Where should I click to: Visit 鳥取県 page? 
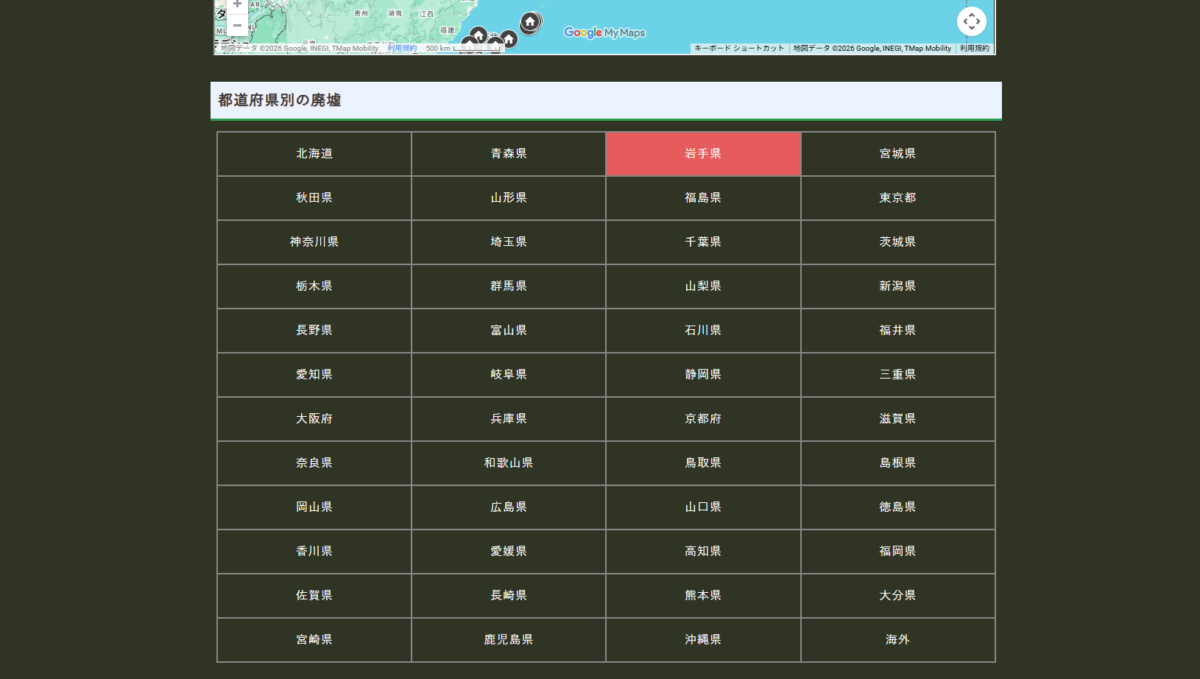(703, 463)
